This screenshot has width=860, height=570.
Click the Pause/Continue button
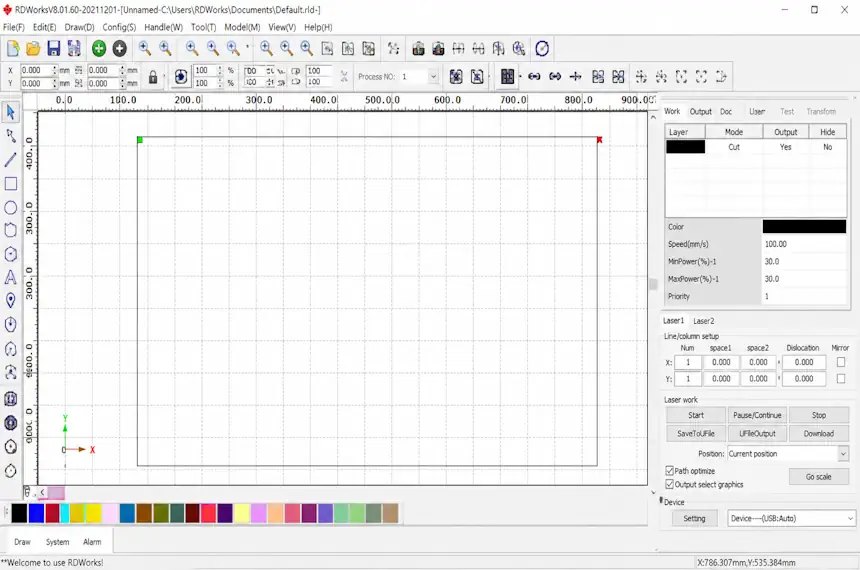point(757,415)
